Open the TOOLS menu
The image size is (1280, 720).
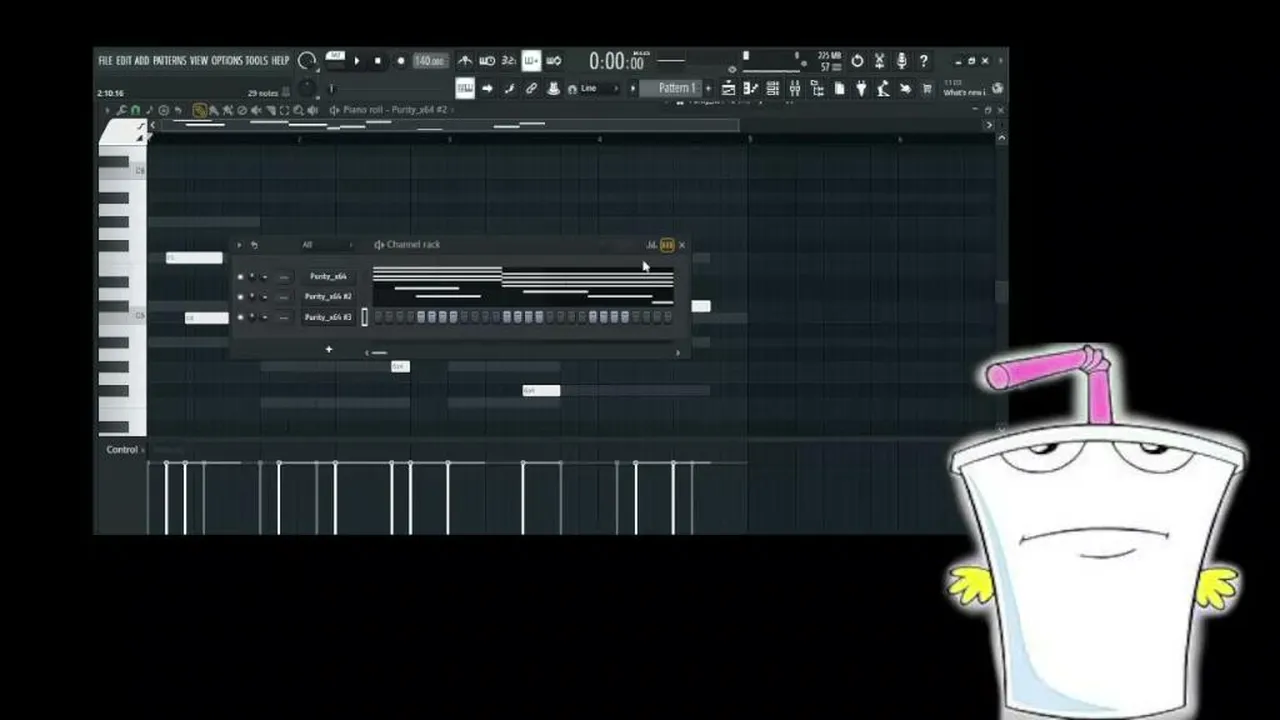point(257,61)
